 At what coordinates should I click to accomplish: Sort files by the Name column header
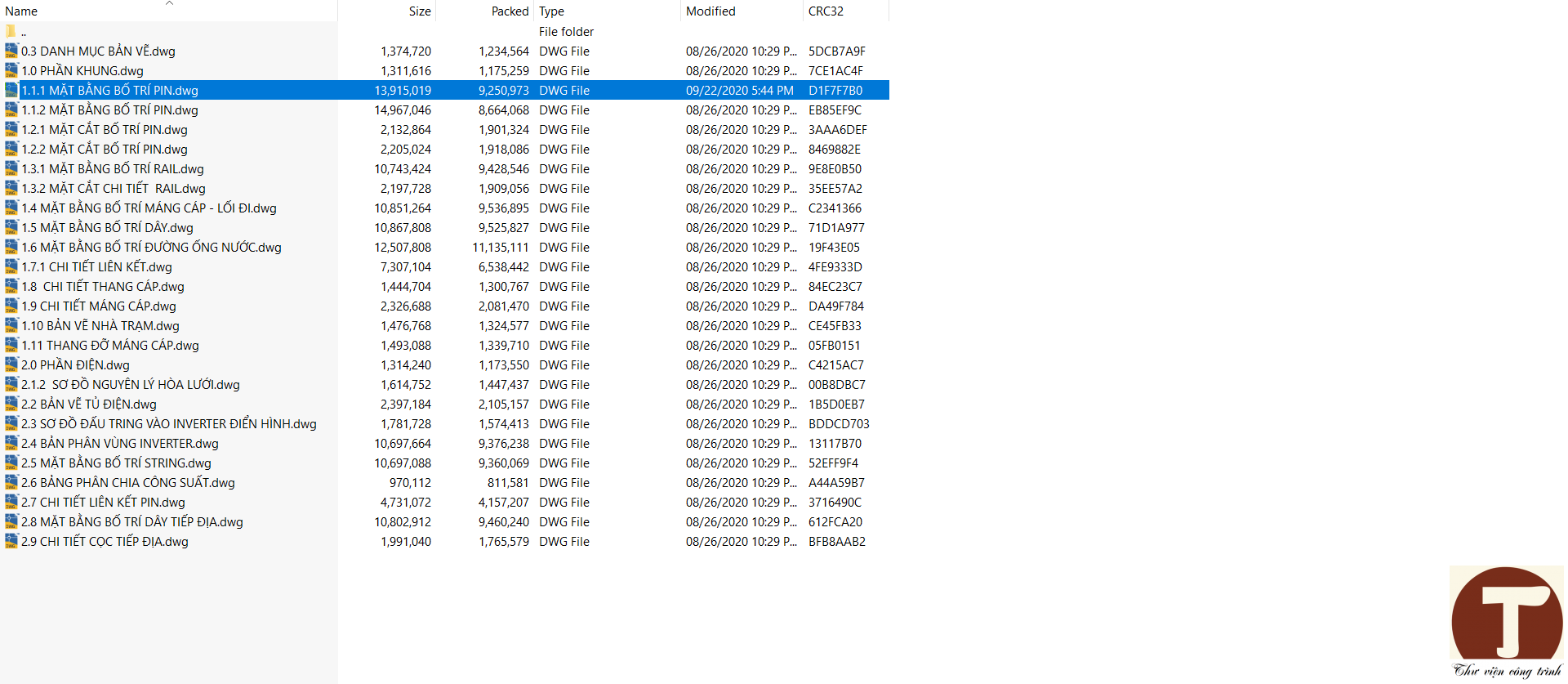tap(21, 11)
